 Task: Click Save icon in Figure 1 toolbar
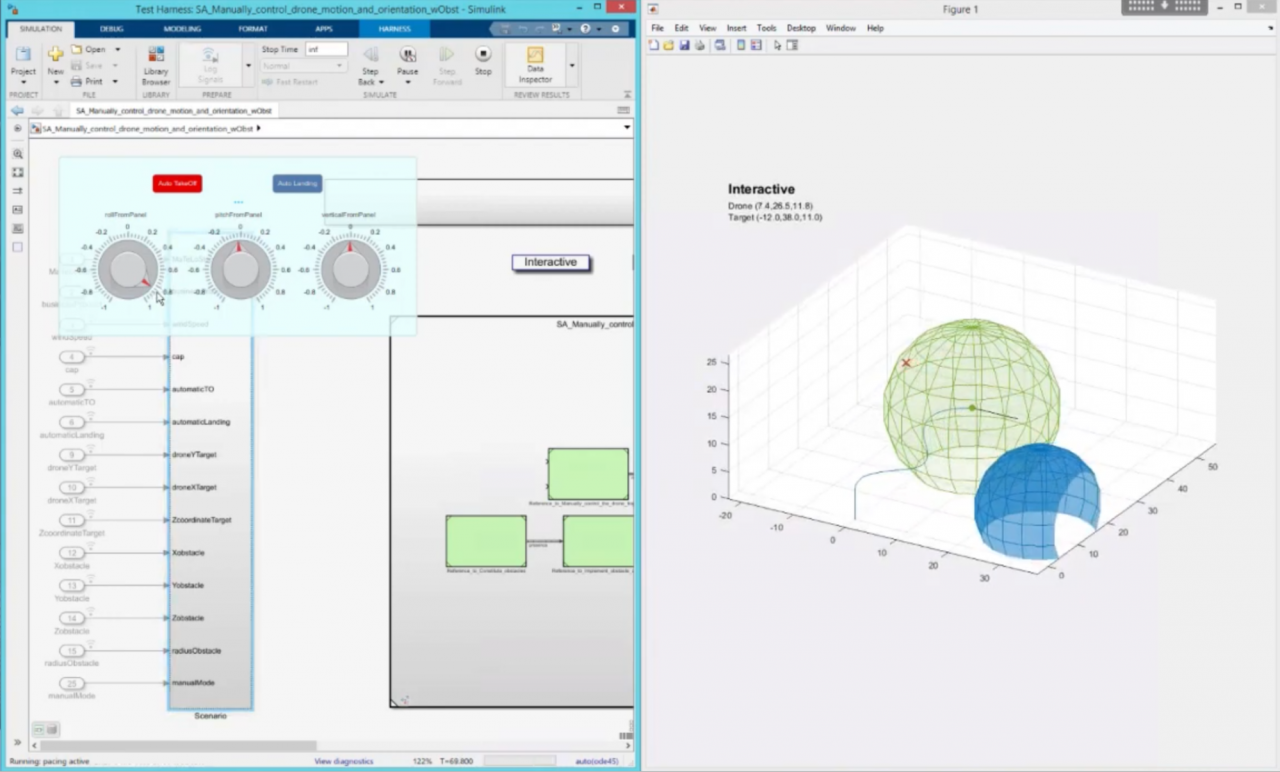(684, 45)
